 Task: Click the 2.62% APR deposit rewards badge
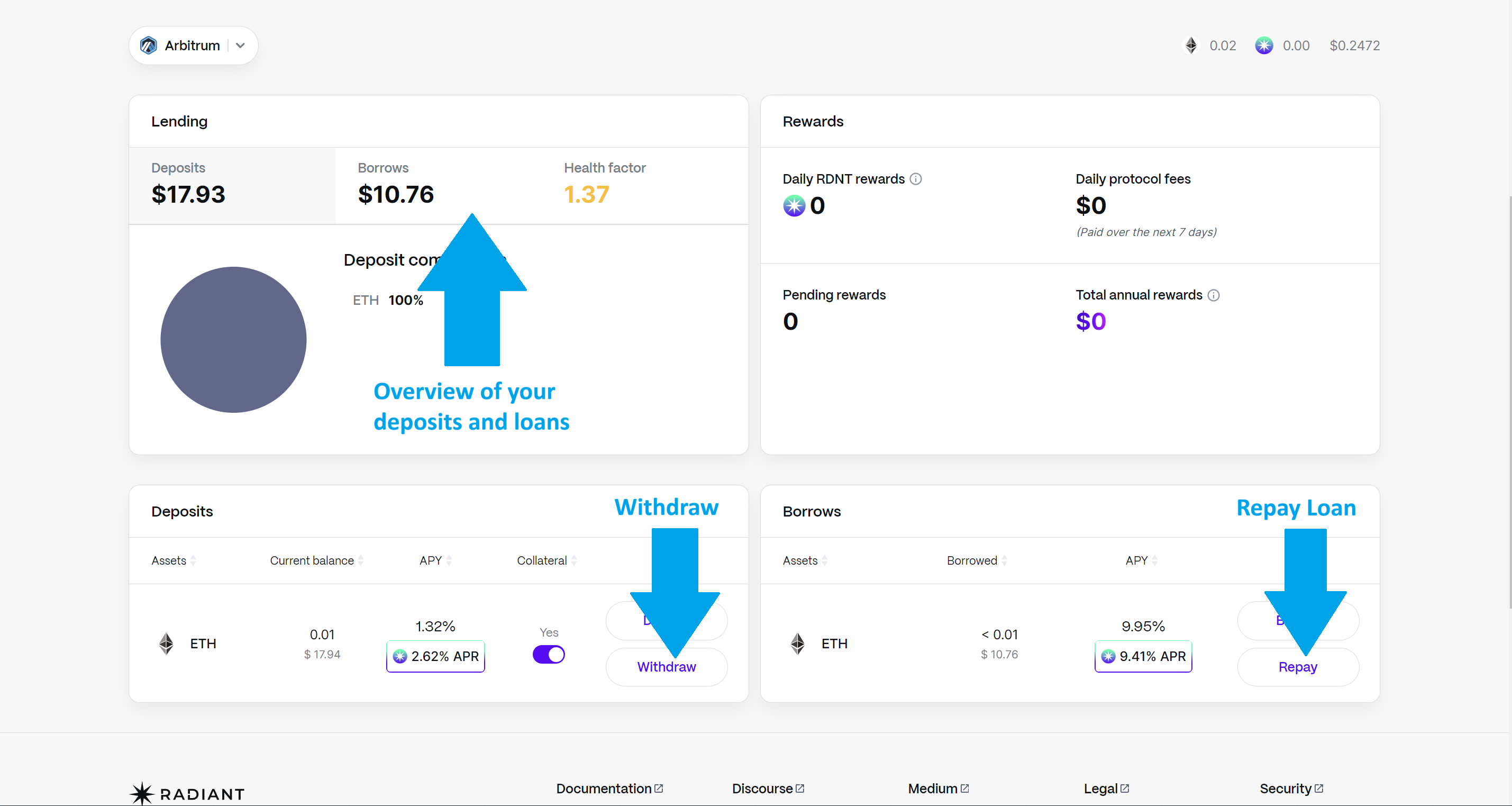[x=435, y=656]
